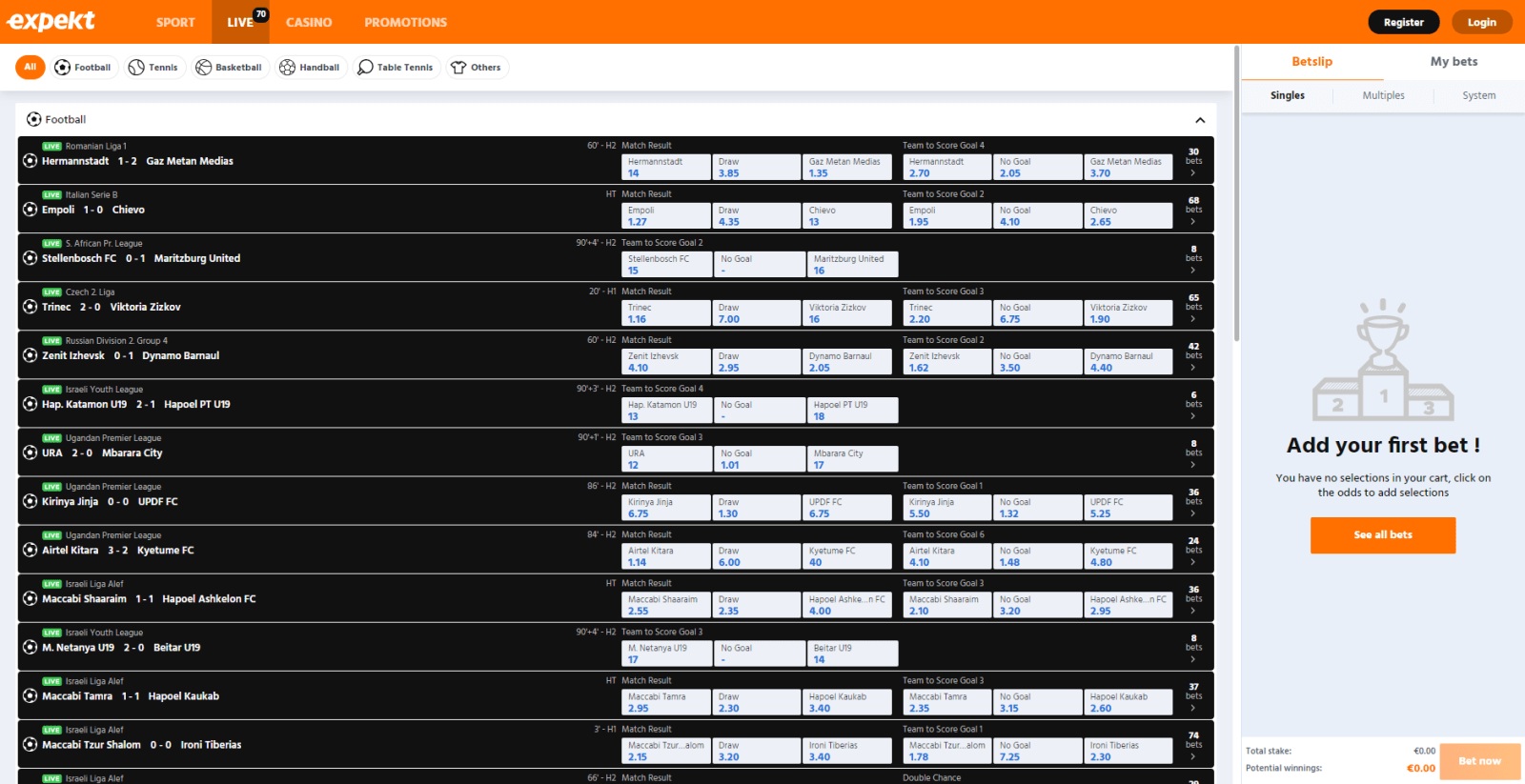Click the Login button
The image size is (1525, 784).
1481,22
